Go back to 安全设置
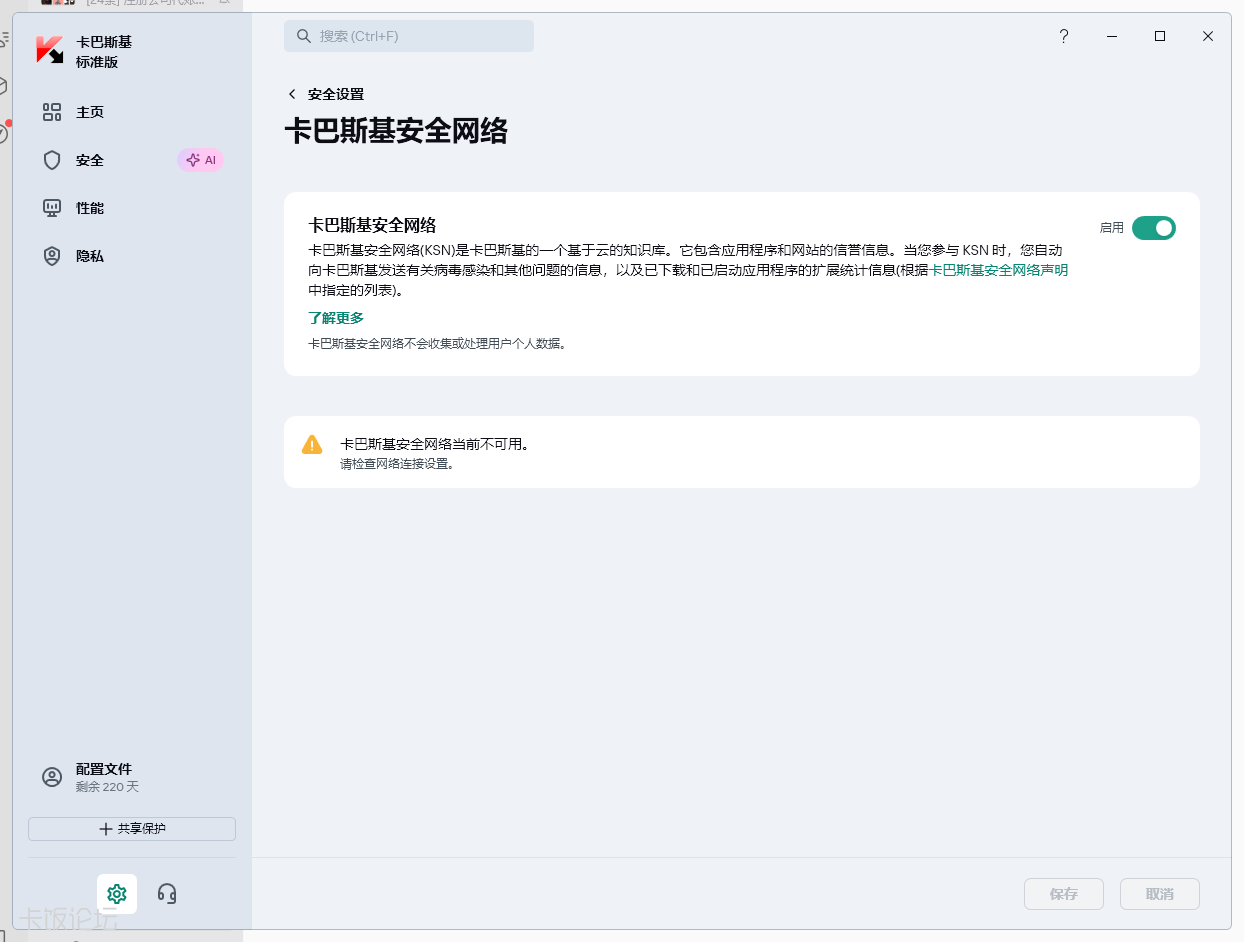1244x942 pixels. click(x=336, y=94)
